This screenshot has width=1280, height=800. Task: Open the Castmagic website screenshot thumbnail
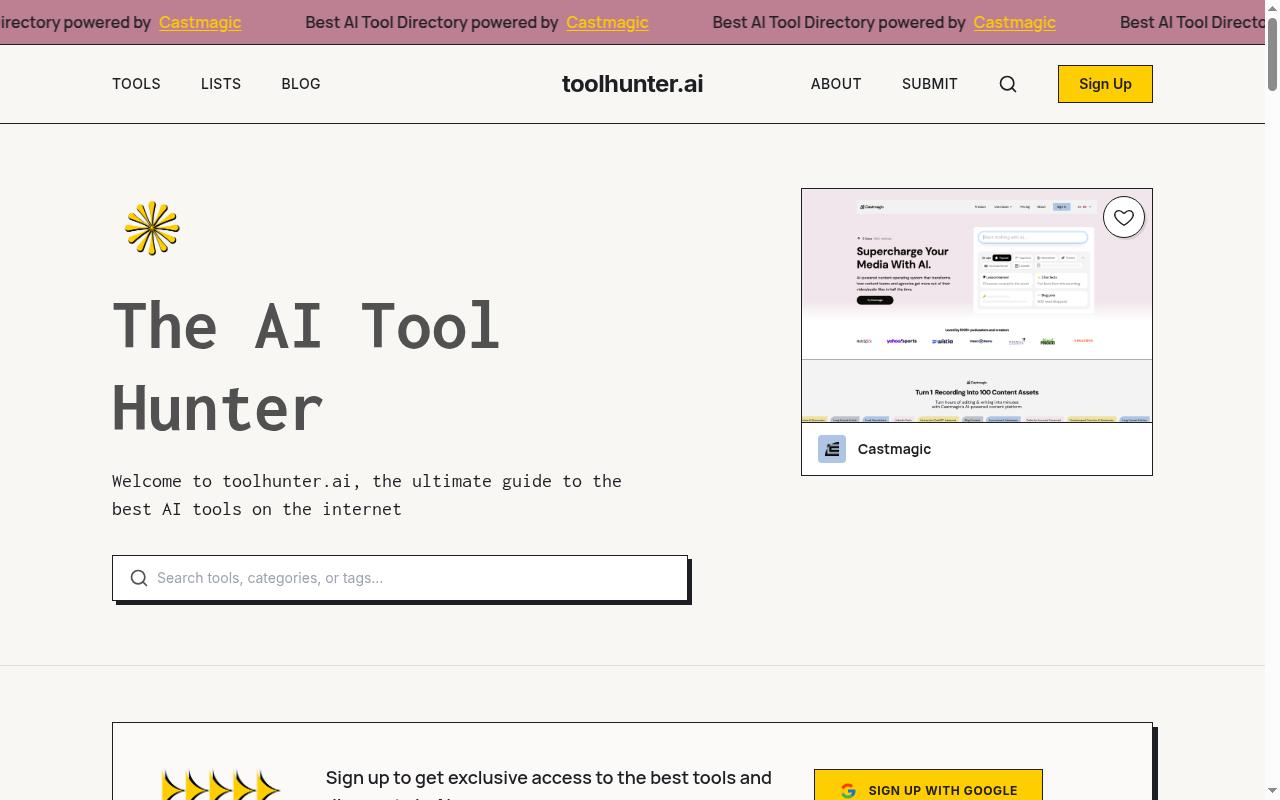[x=977, y=305]
